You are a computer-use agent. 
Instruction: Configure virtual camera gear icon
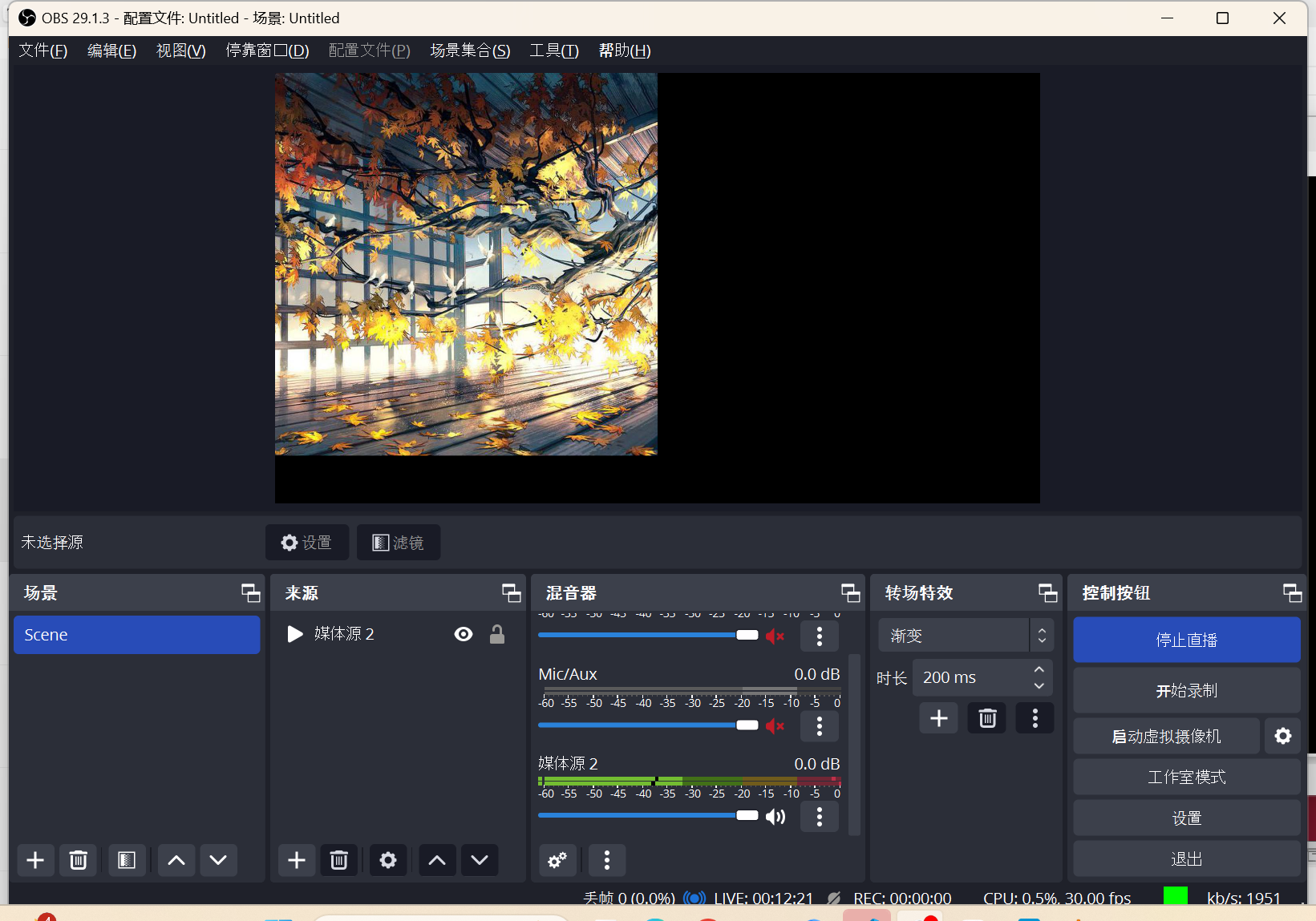[1283, 736]
